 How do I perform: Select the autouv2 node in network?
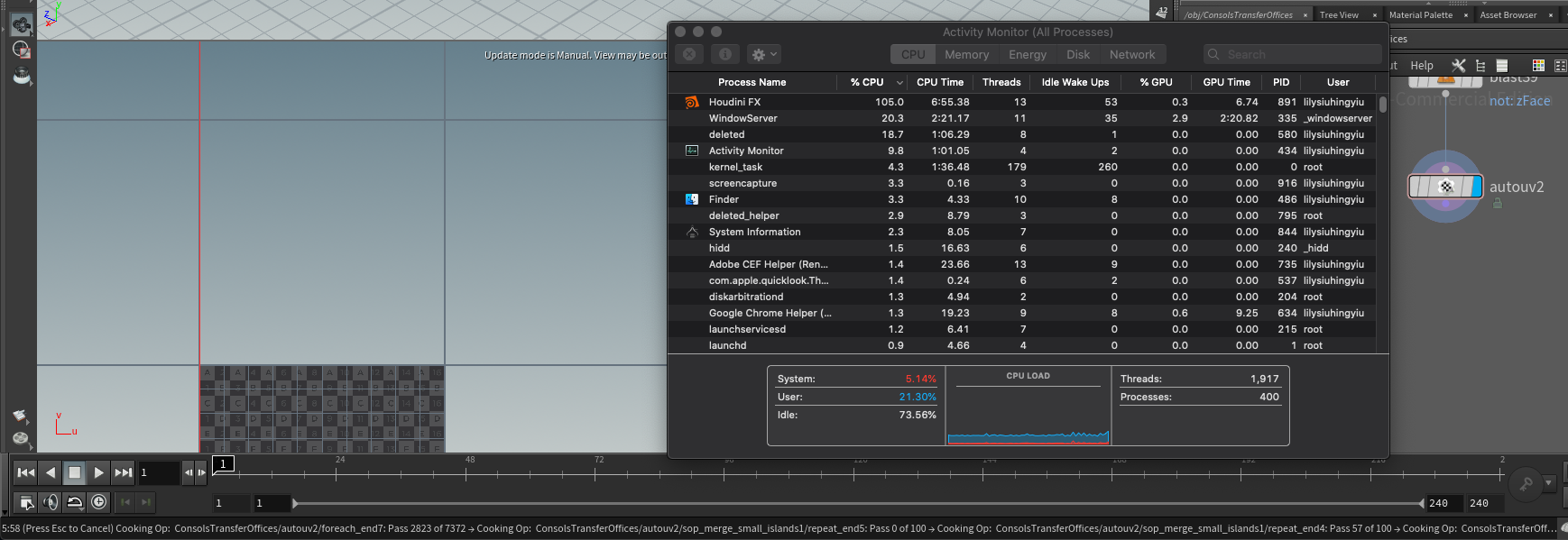(1445, 187)
